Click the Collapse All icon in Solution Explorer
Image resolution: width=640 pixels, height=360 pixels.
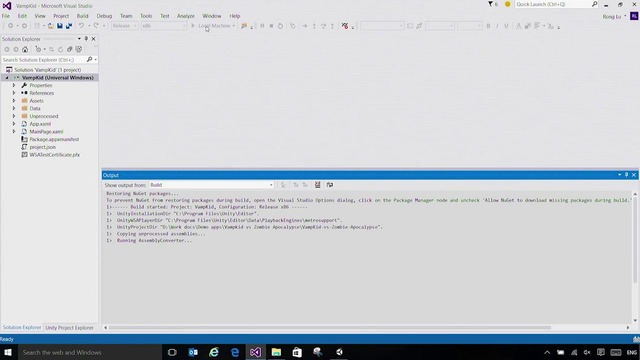(69, 49)
